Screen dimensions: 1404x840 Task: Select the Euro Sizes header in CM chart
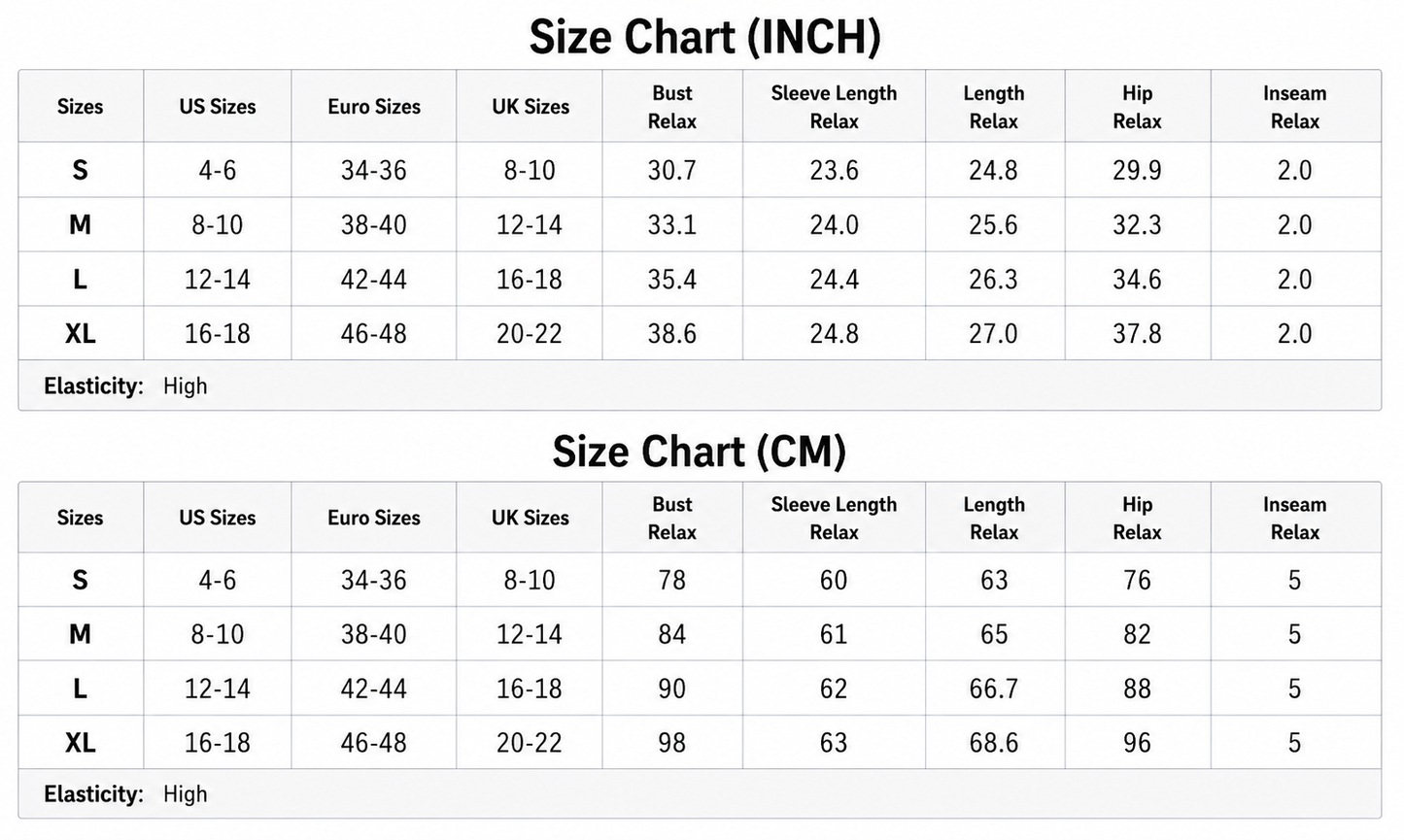pos(374,518)
